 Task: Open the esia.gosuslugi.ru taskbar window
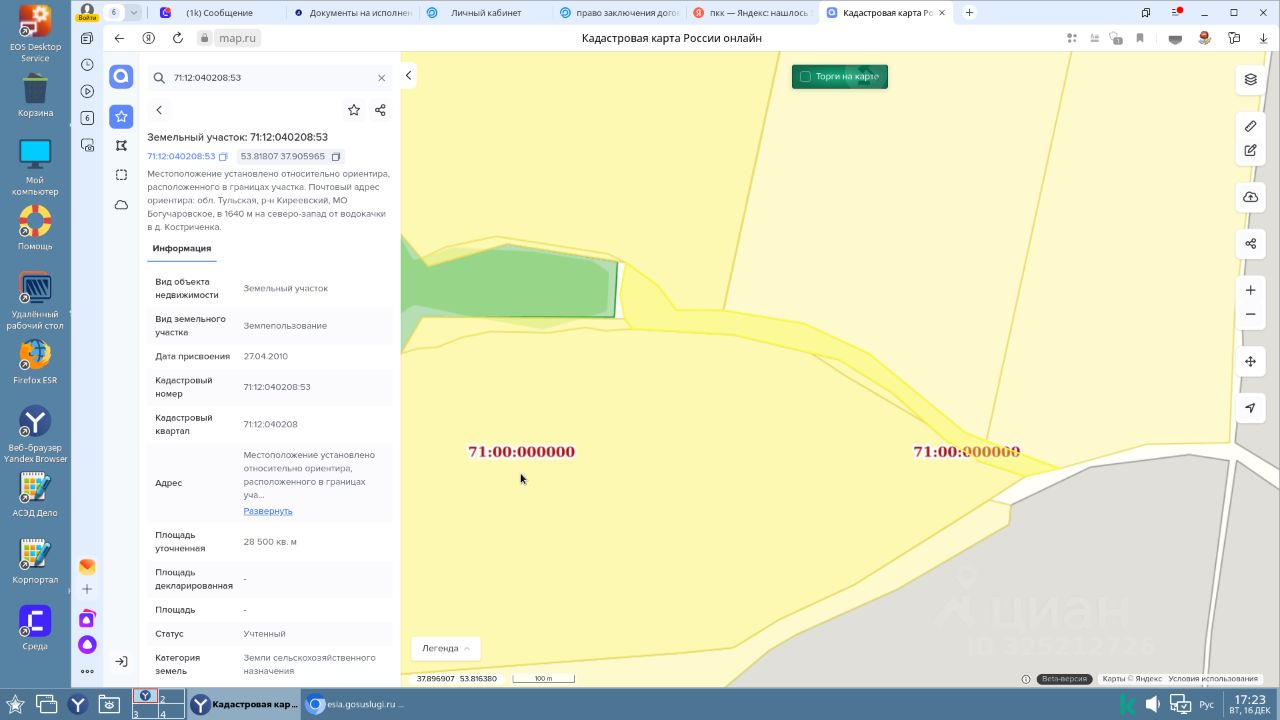tap(356, 704)
